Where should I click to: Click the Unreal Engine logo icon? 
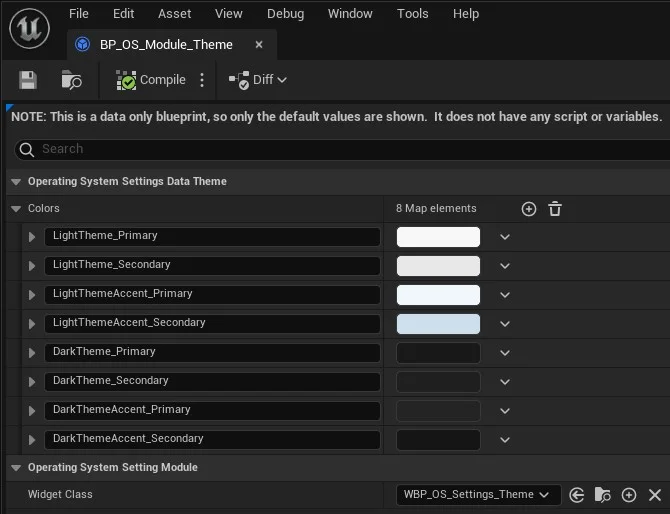pos(29,28)
